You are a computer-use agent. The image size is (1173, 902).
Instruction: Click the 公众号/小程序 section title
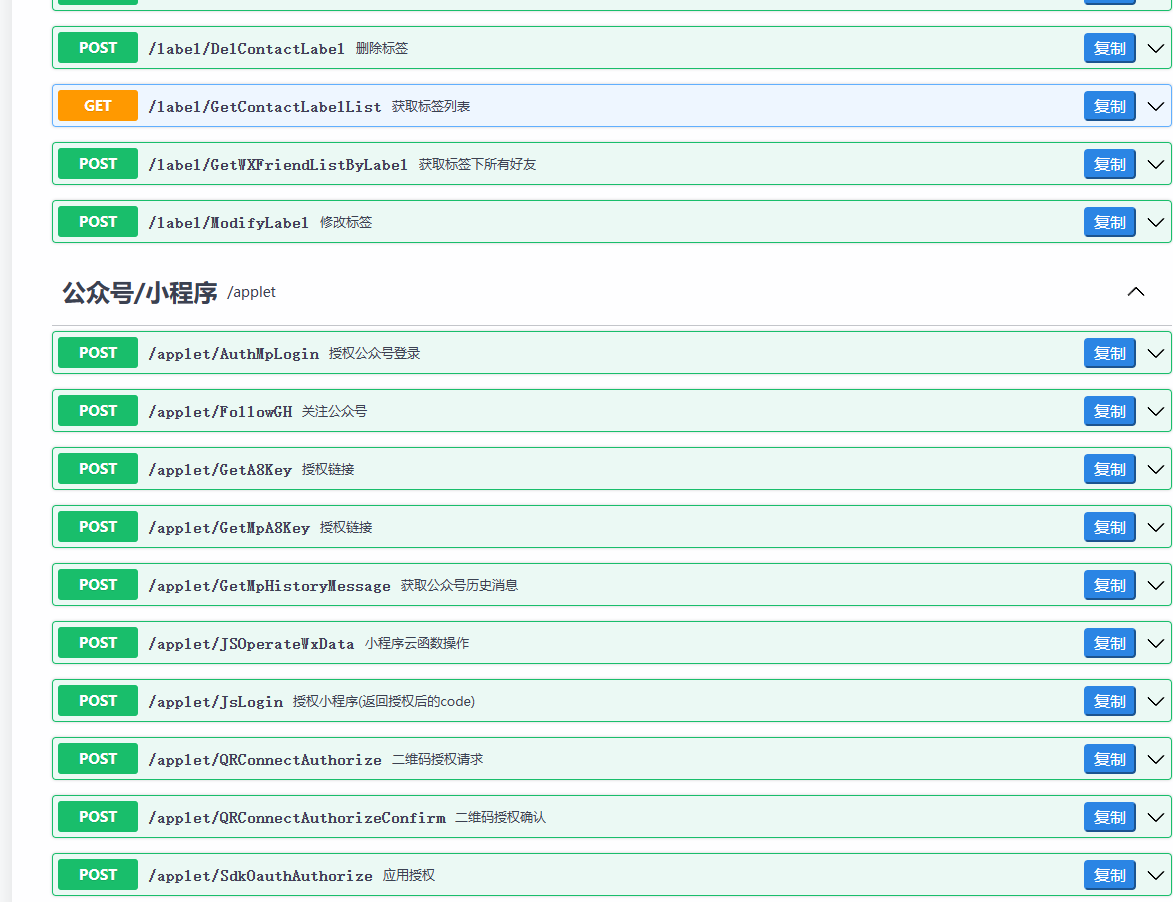140,293
